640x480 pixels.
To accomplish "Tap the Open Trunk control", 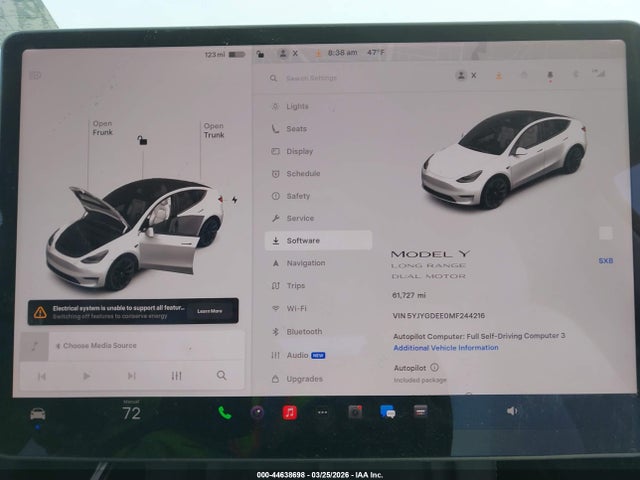I will coord(214,131).
